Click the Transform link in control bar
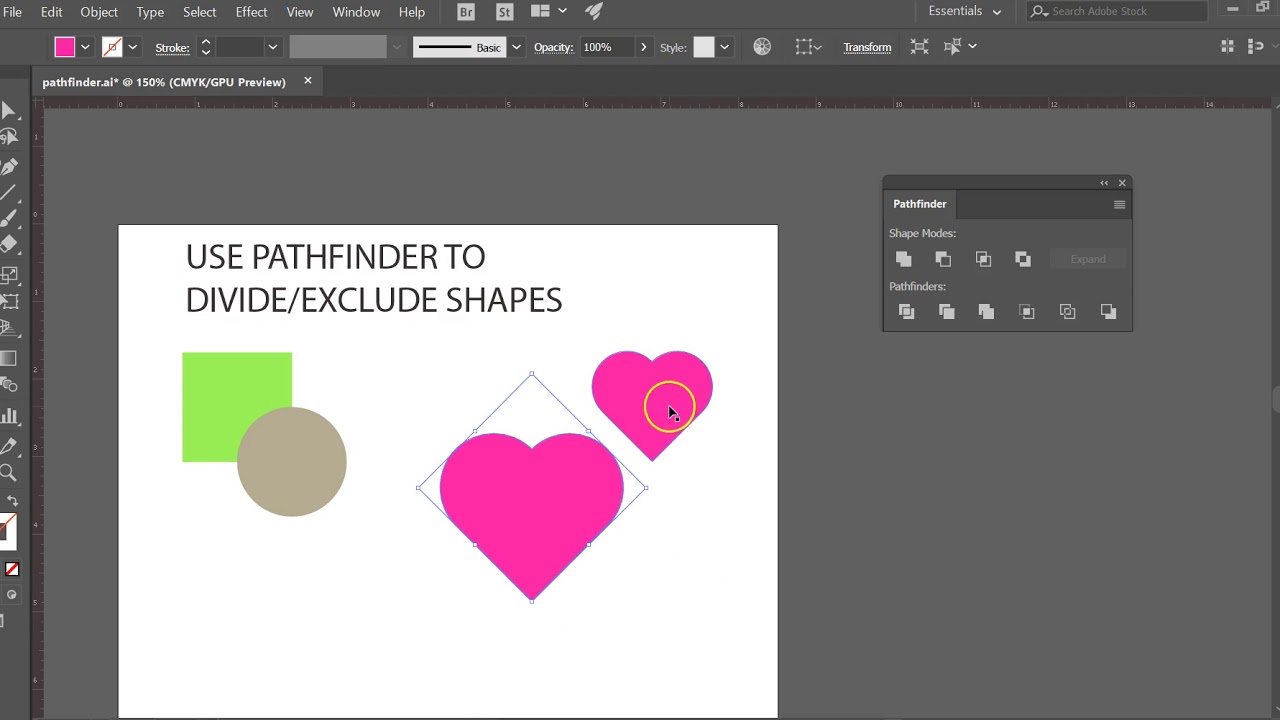Screen dimensions: 1280x720 [x=867, y=47]
